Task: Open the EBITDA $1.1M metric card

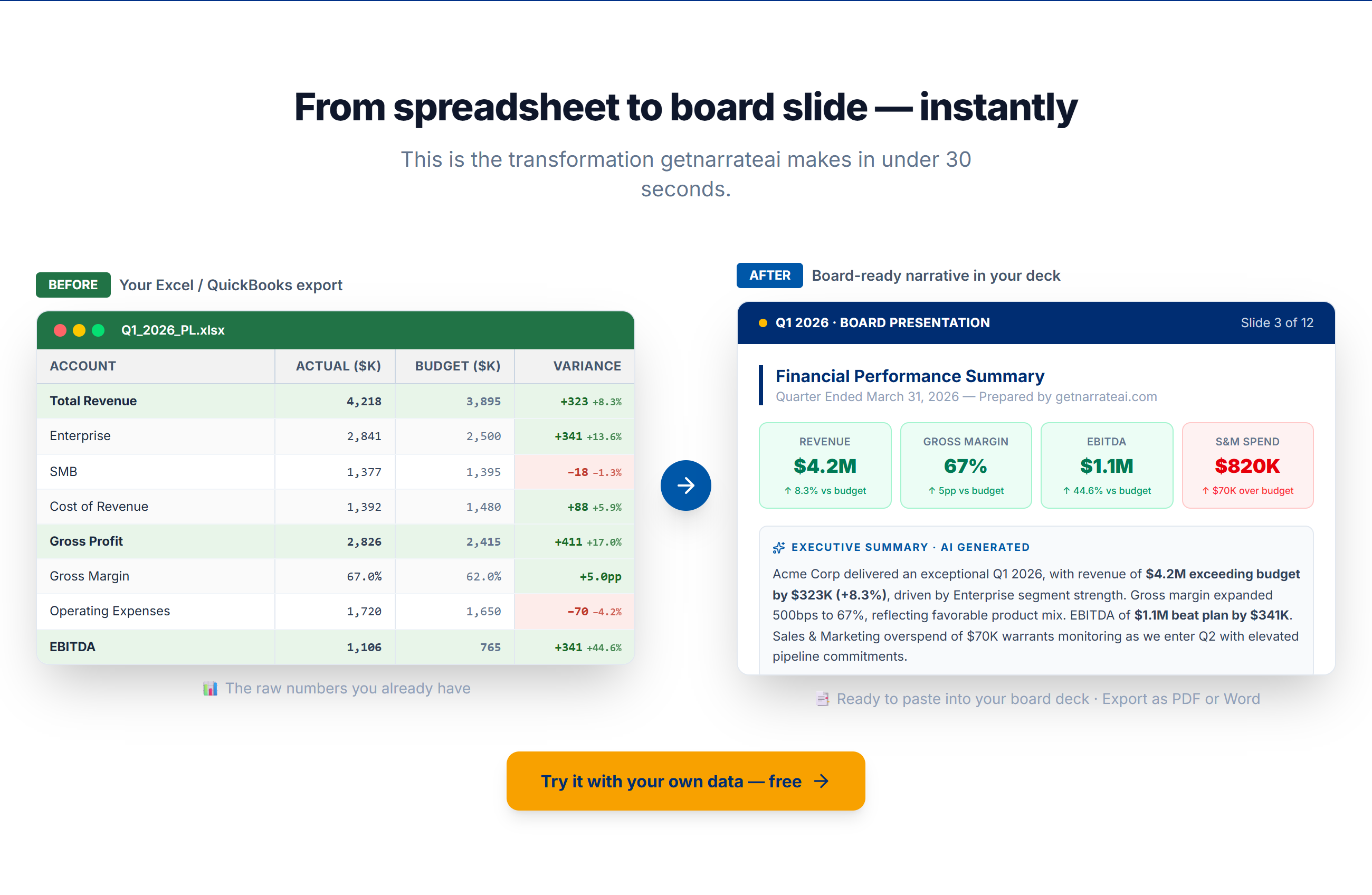Action: tap(1106, 465)
